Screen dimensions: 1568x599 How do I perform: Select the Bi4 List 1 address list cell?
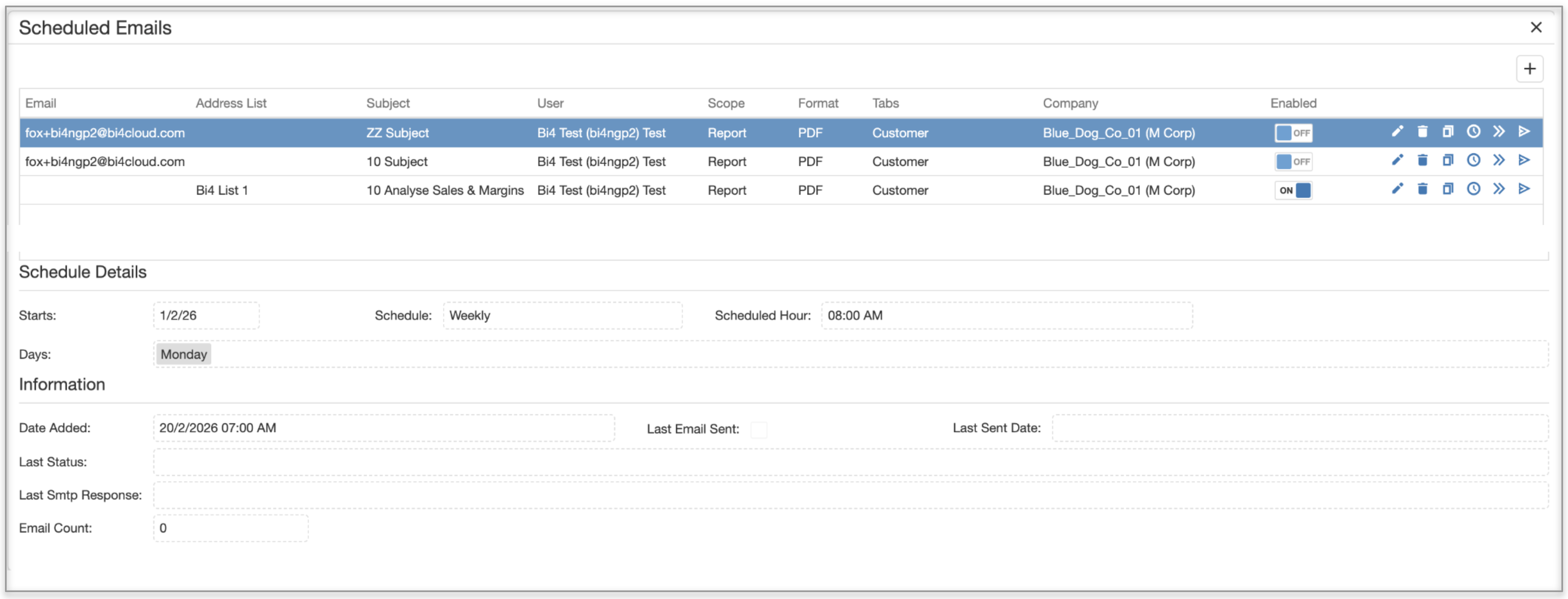[222, 190]
